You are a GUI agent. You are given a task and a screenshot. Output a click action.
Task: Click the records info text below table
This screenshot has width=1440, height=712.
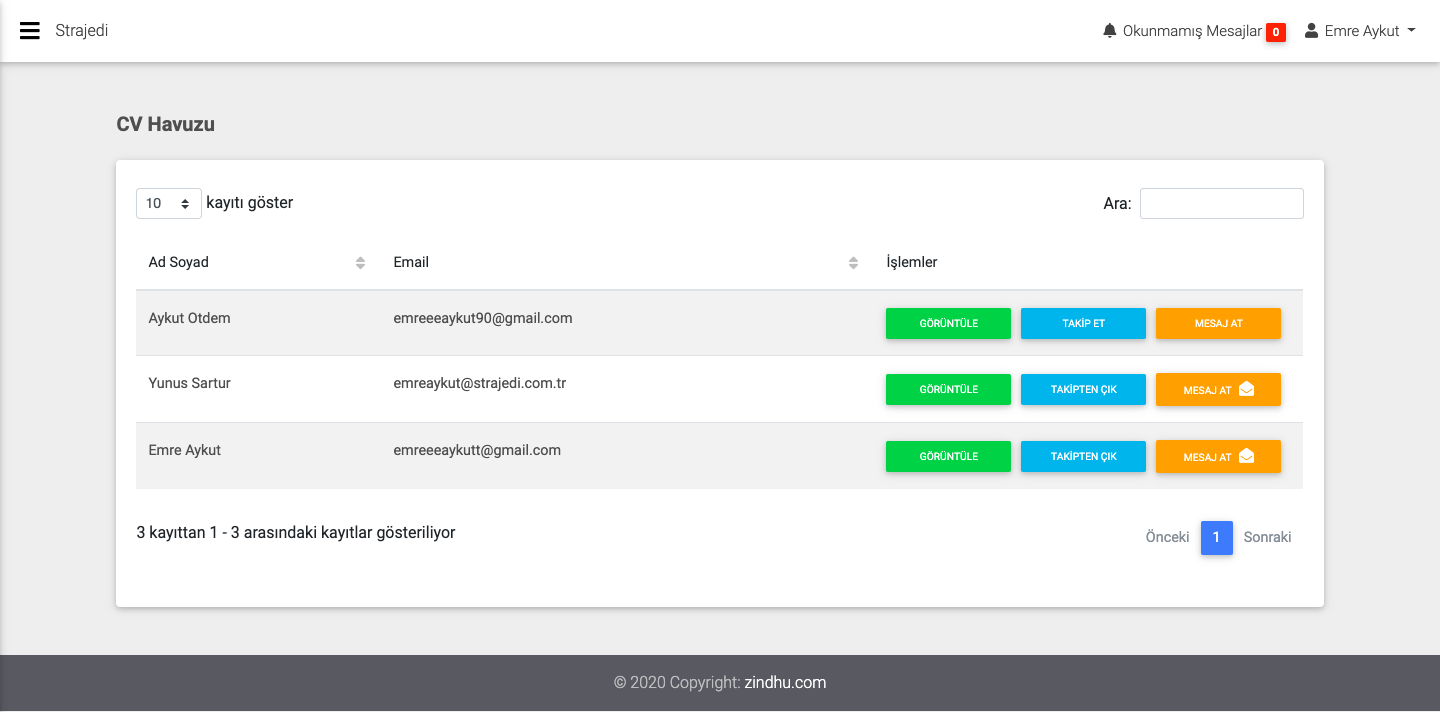pyautogui.click(x=296, y=533)
